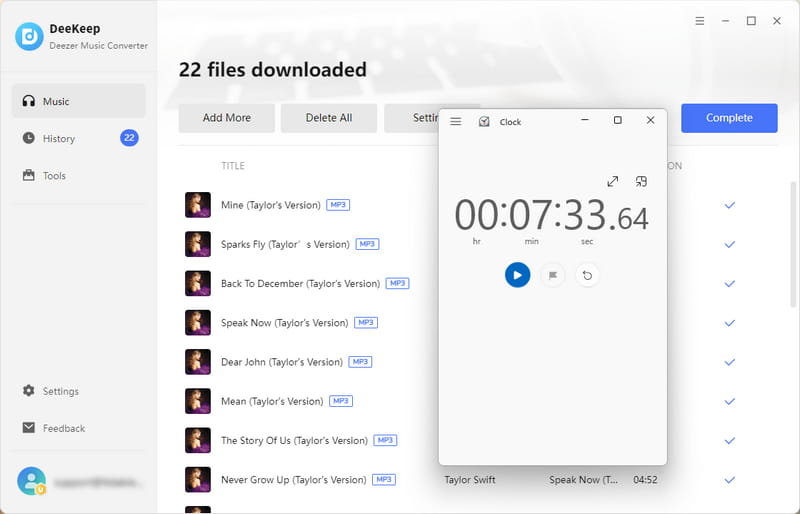This screenshot has height=514, width=800.
Task: Click duration 04:52 in Never Grow Up row
Action: pyautogui.click(x=645, y=480)
